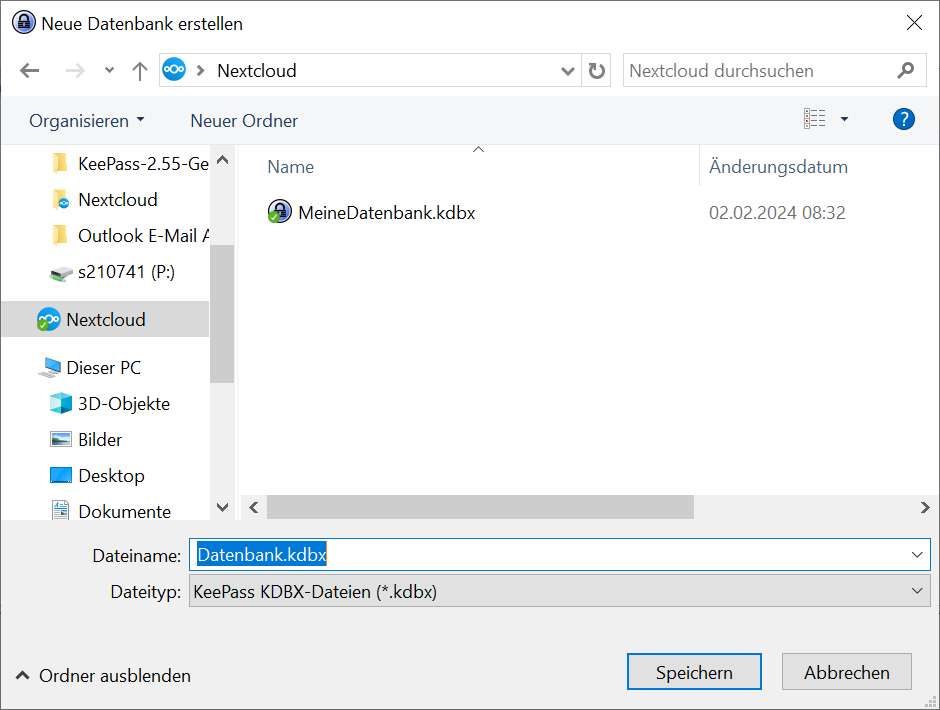Close the Neue Datenbank erstellen dialog
940x710 pixels.
pyautogui.click(x=914, y=23)
